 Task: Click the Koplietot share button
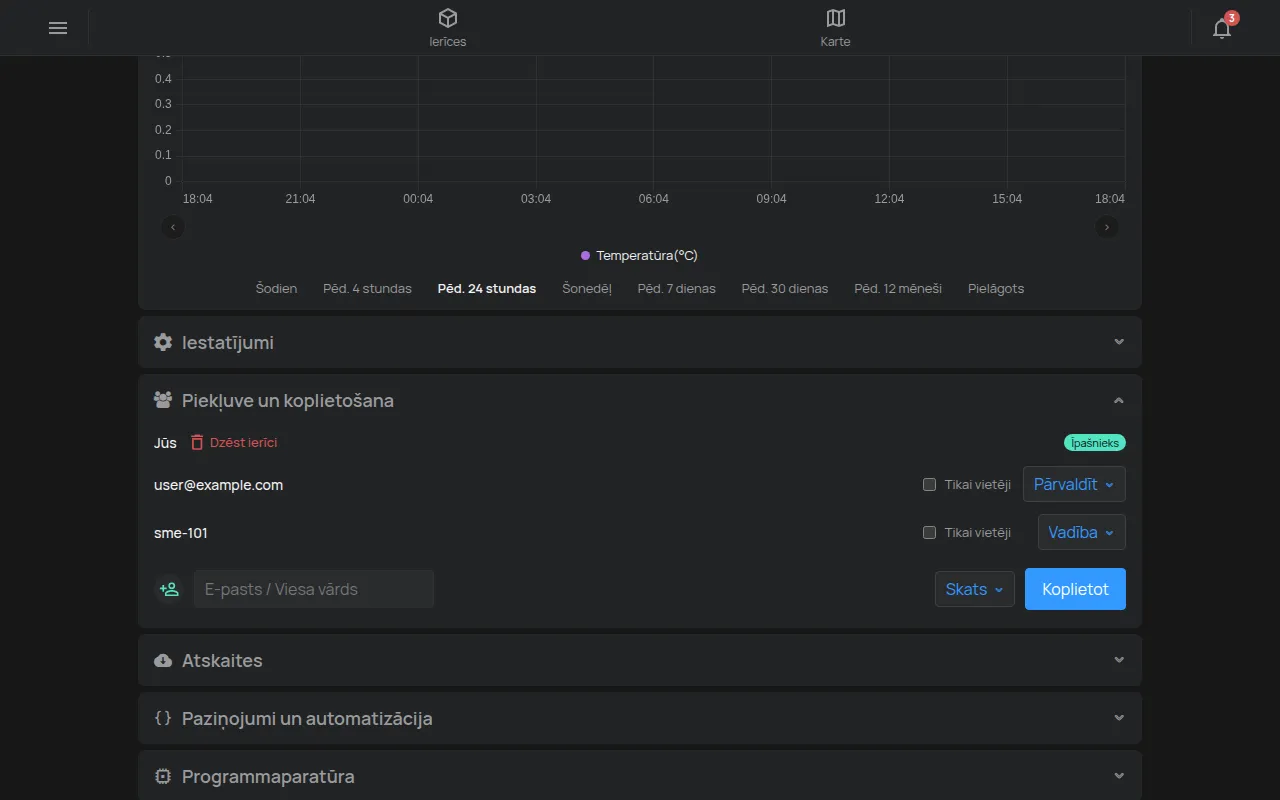coord(1075,589)
